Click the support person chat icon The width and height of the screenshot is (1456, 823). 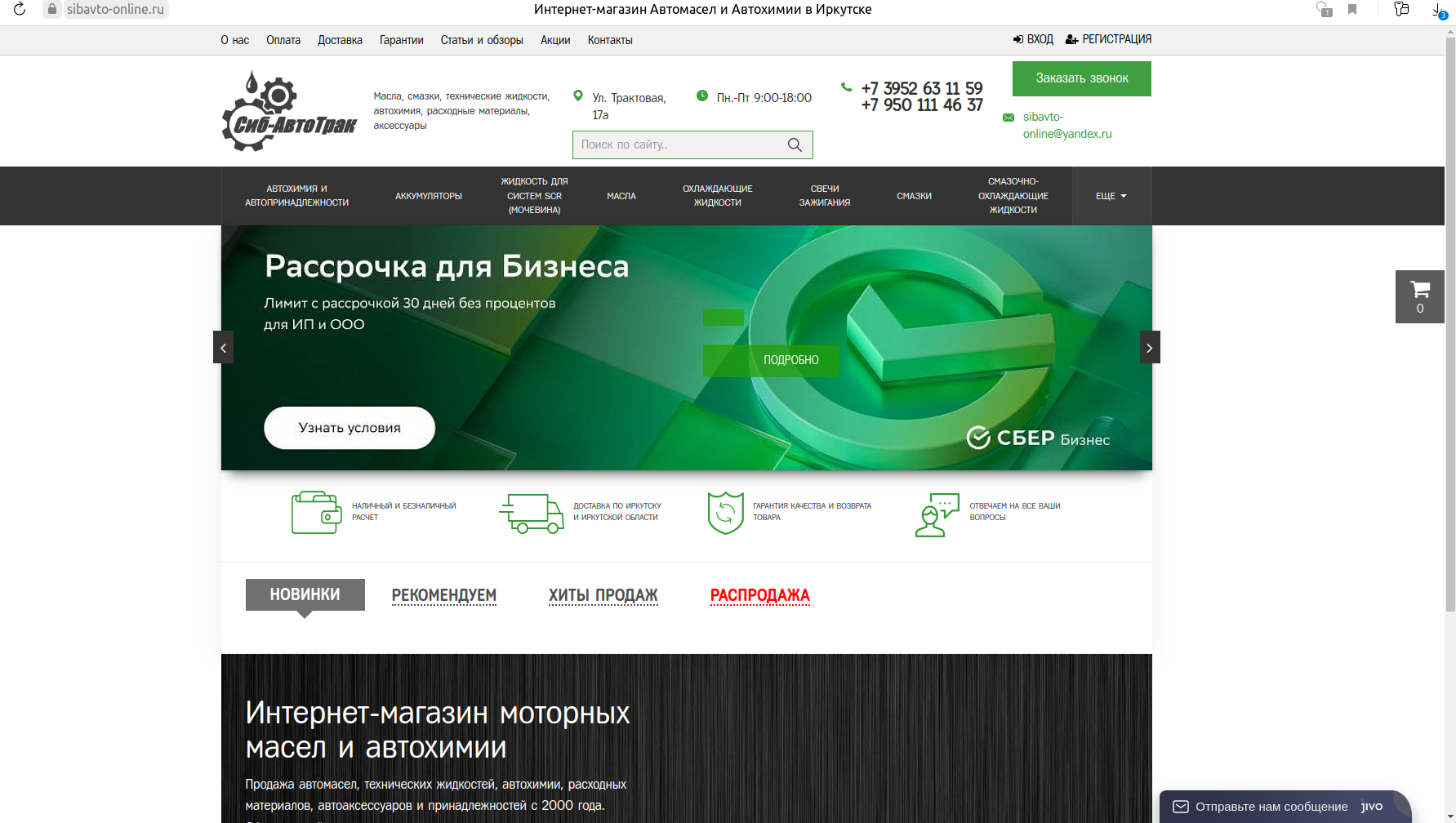point(937,514)
